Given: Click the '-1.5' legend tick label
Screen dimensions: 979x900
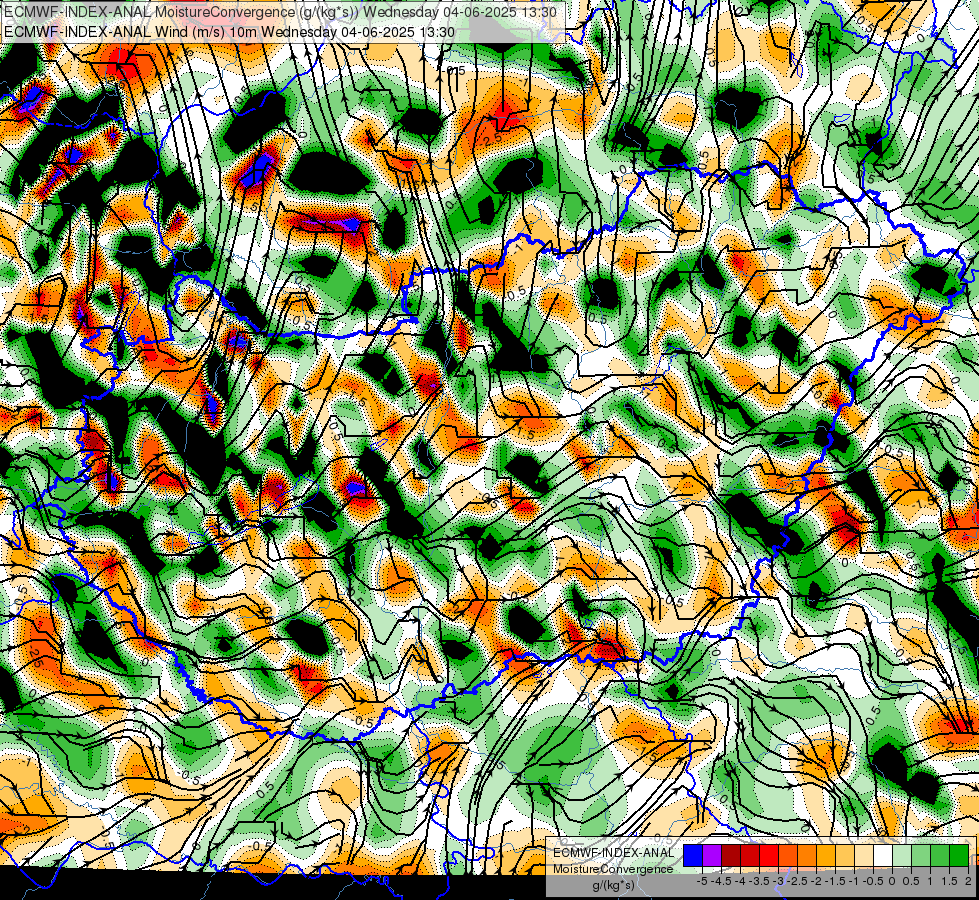Looking at the screenshot, I should point(835,881).
